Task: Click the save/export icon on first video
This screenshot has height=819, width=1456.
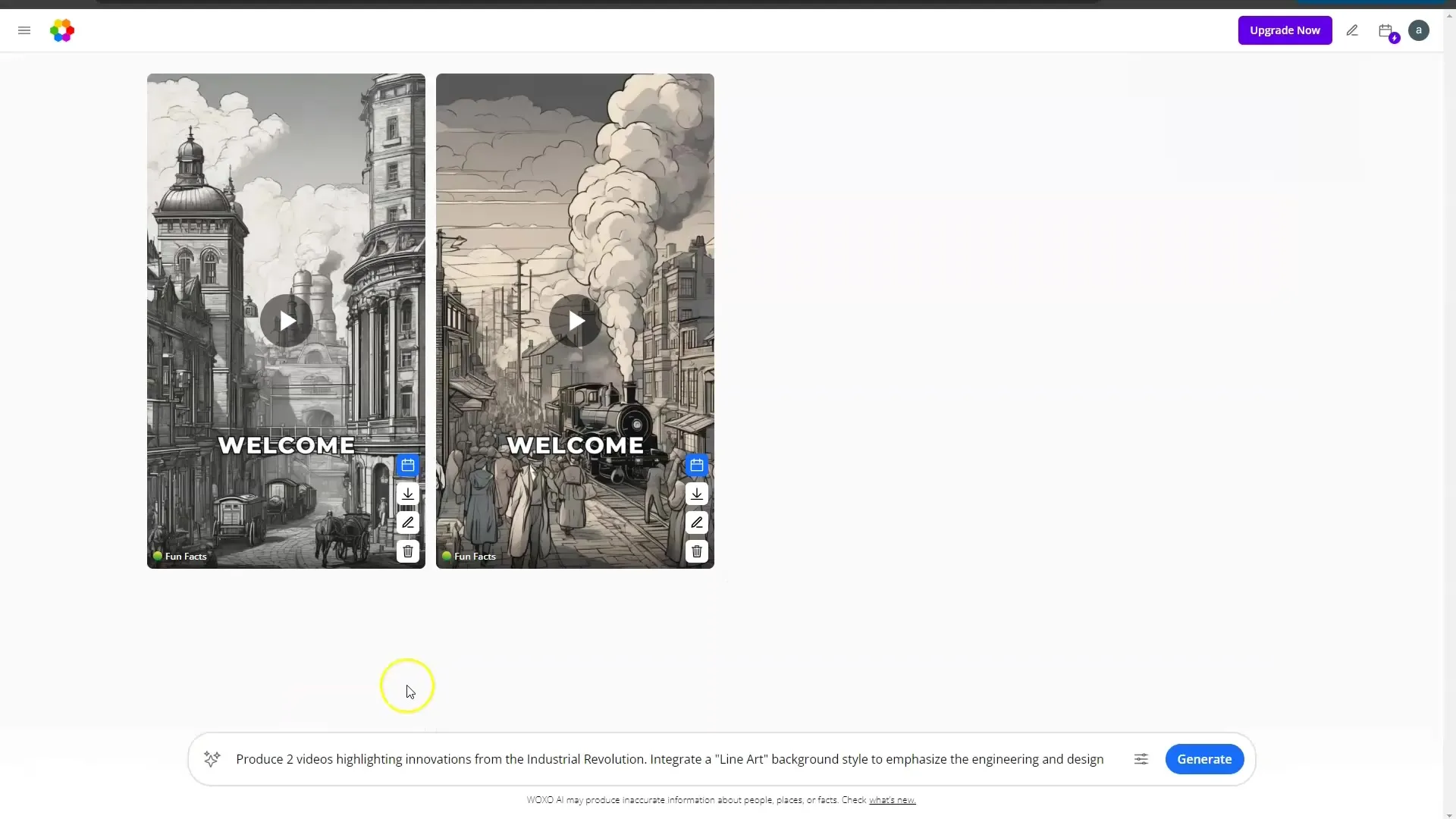Action: [408, 494]
